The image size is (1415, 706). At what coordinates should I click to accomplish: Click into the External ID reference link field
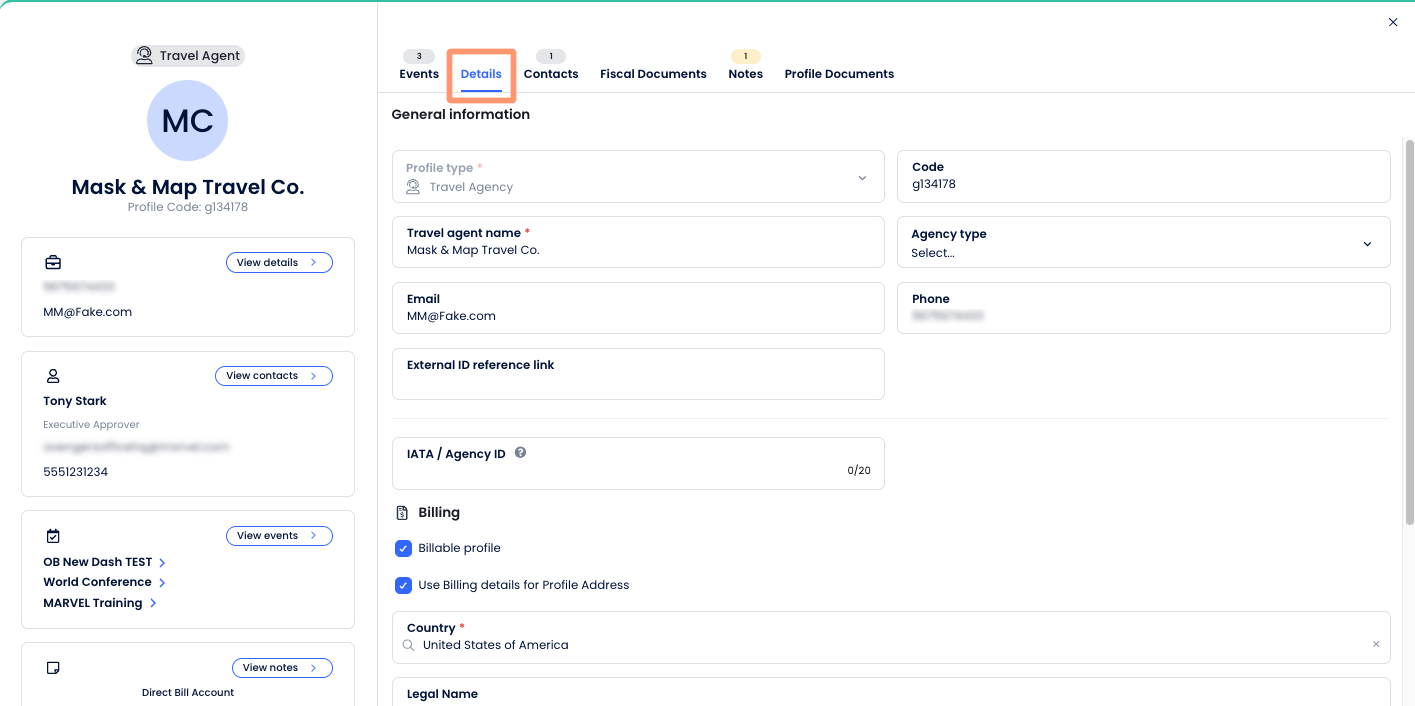(638, 382)
